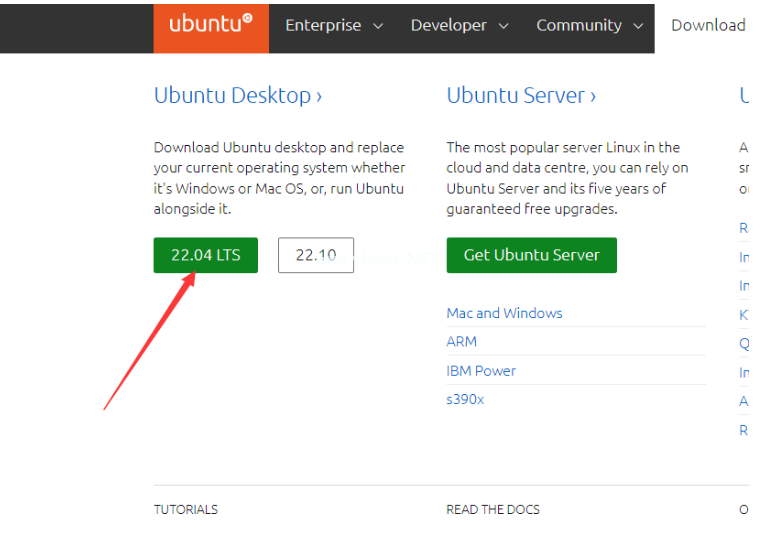This screenshot has width=765, height=535.
Task: Click the circle of friends symbol in the logo
Action: (247, 19)
